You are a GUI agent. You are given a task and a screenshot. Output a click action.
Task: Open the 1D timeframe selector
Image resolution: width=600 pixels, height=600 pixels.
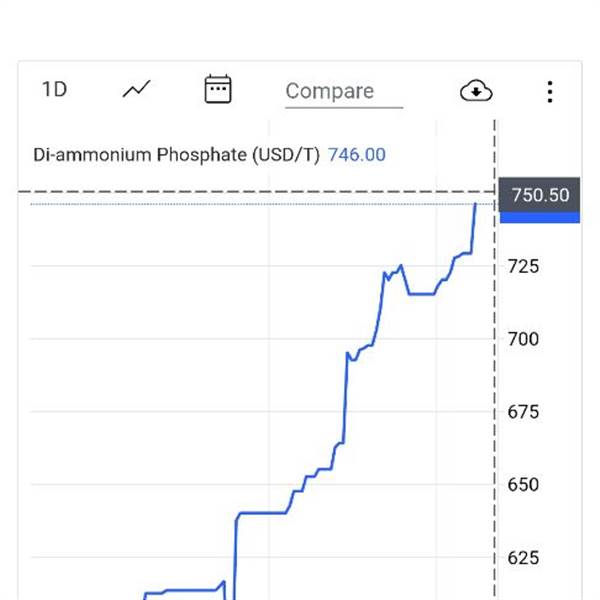(x=54, y=90)
